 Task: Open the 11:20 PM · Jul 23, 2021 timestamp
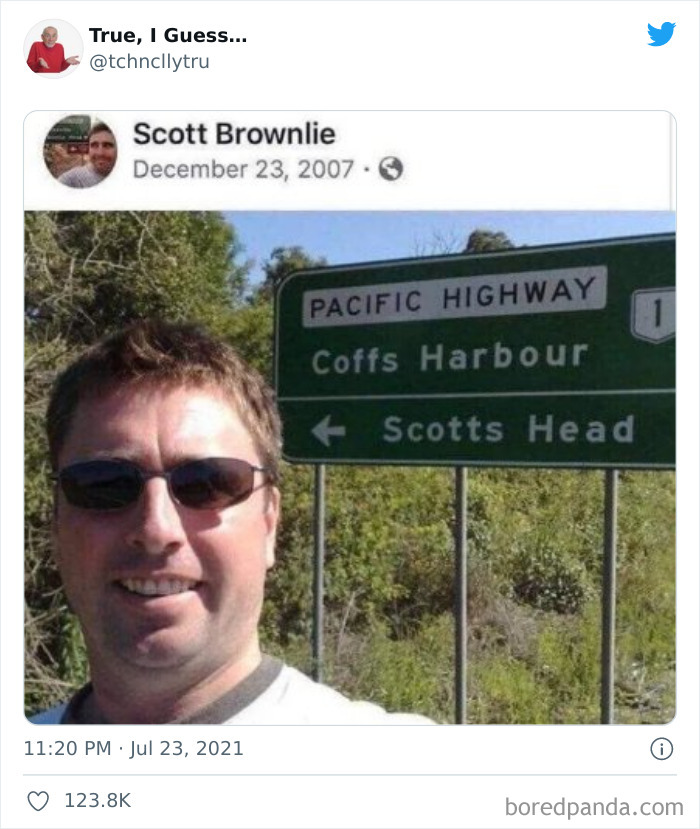134,749
